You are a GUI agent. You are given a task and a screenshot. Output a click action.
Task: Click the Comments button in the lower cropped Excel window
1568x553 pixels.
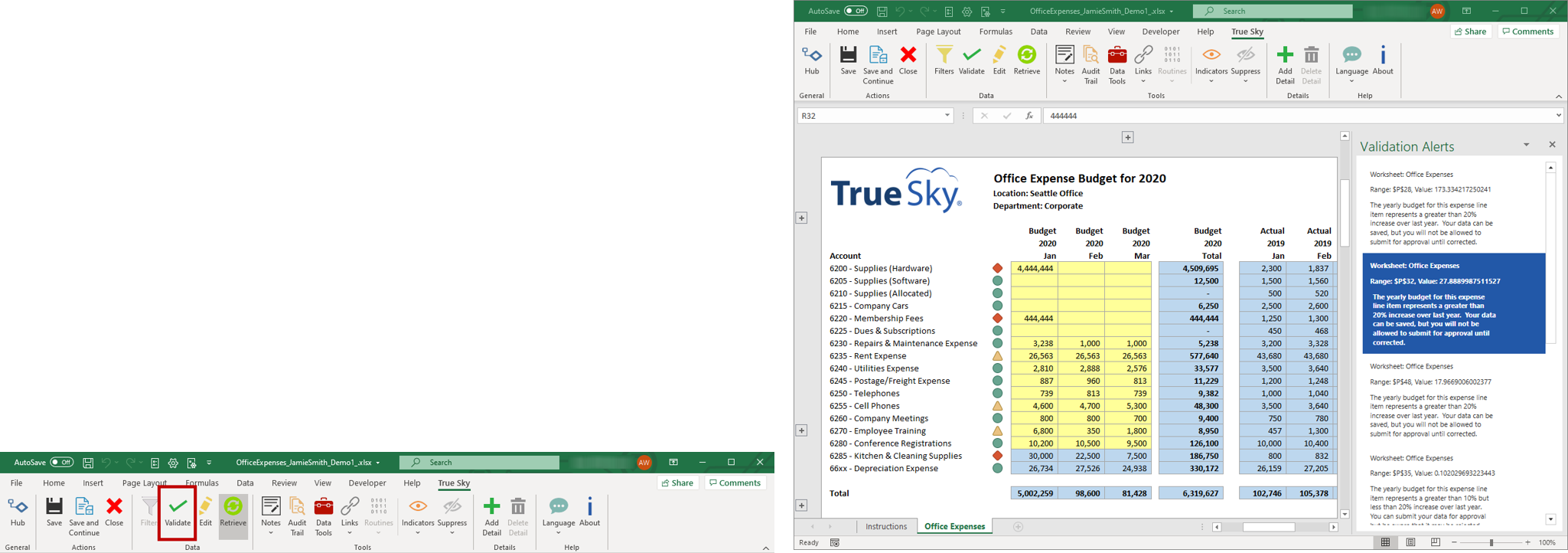click(x=735, y=483)
